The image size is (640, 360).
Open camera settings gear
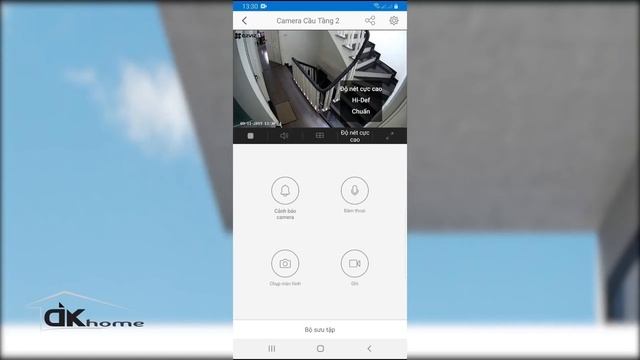(x=393, y=20)
